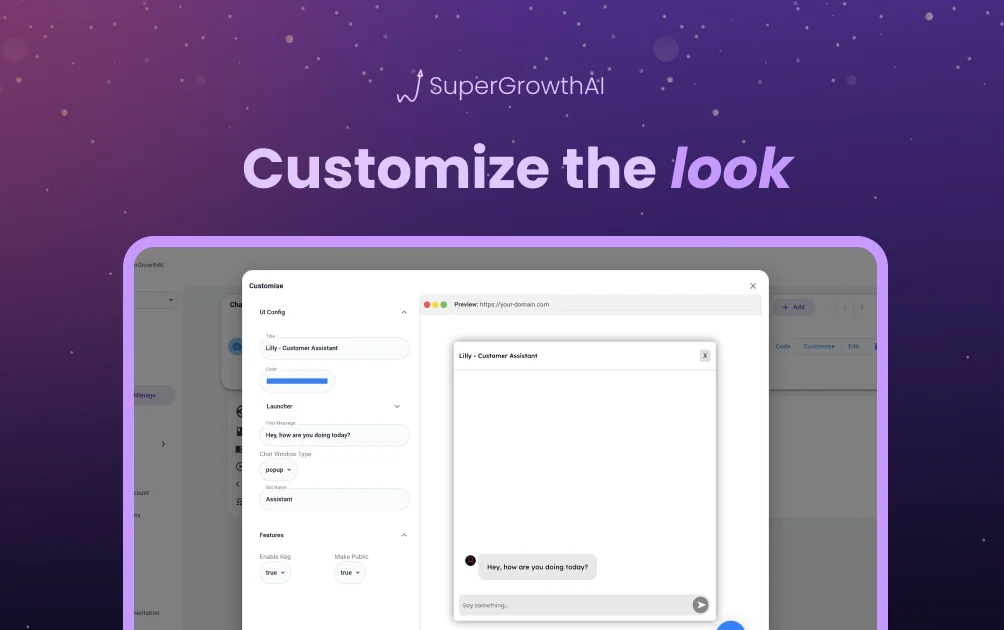Open the Make Public dropdown
Viewport: 1004px width, 630px height.
coord(348,572)
